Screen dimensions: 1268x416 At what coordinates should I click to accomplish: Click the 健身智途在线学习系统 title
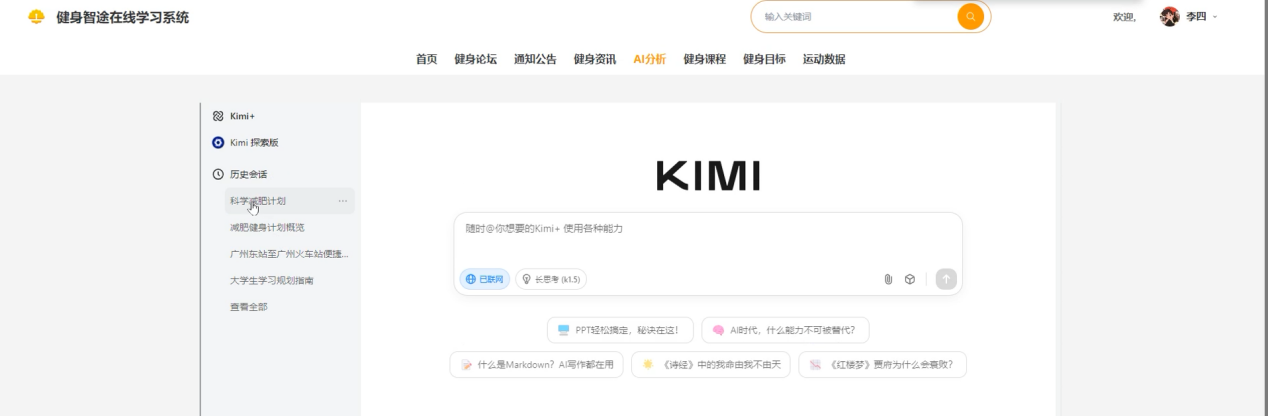122,17
